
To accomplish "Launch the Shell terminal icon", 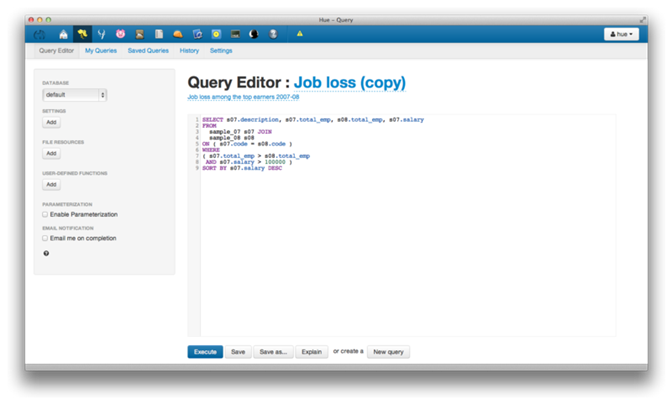I will [235, 34].
